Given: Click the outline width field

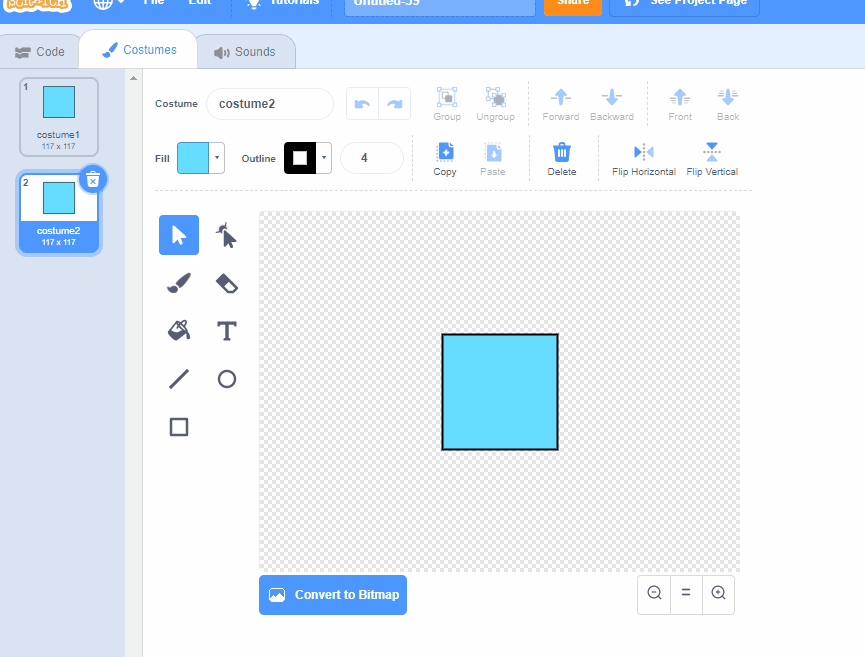Looking at the screenshot, I should tap(372, 158).
